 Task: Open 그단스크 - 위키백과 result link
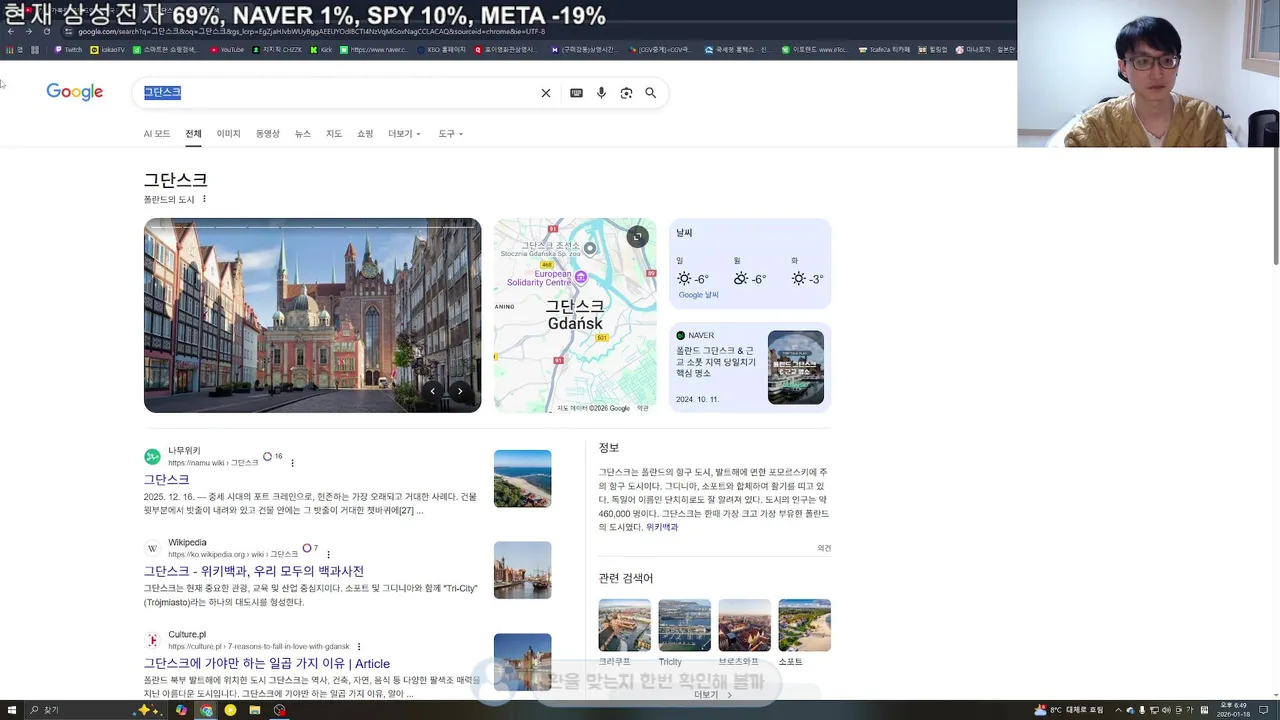(254, 571)
